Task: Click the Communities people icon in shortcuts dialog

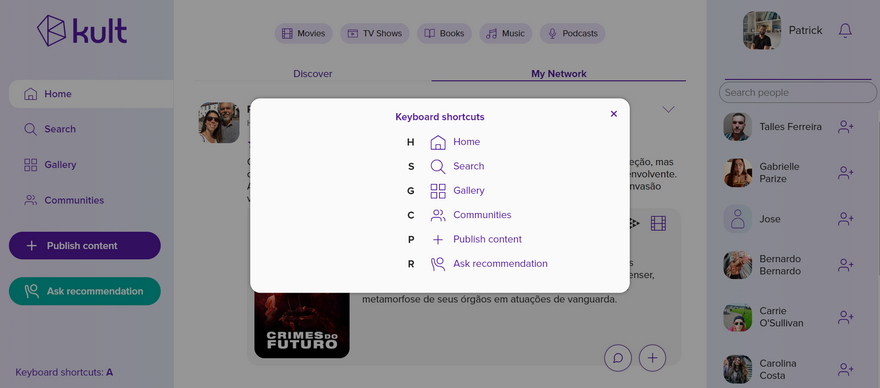Action: pyautogui.click(x=438, y=215)
